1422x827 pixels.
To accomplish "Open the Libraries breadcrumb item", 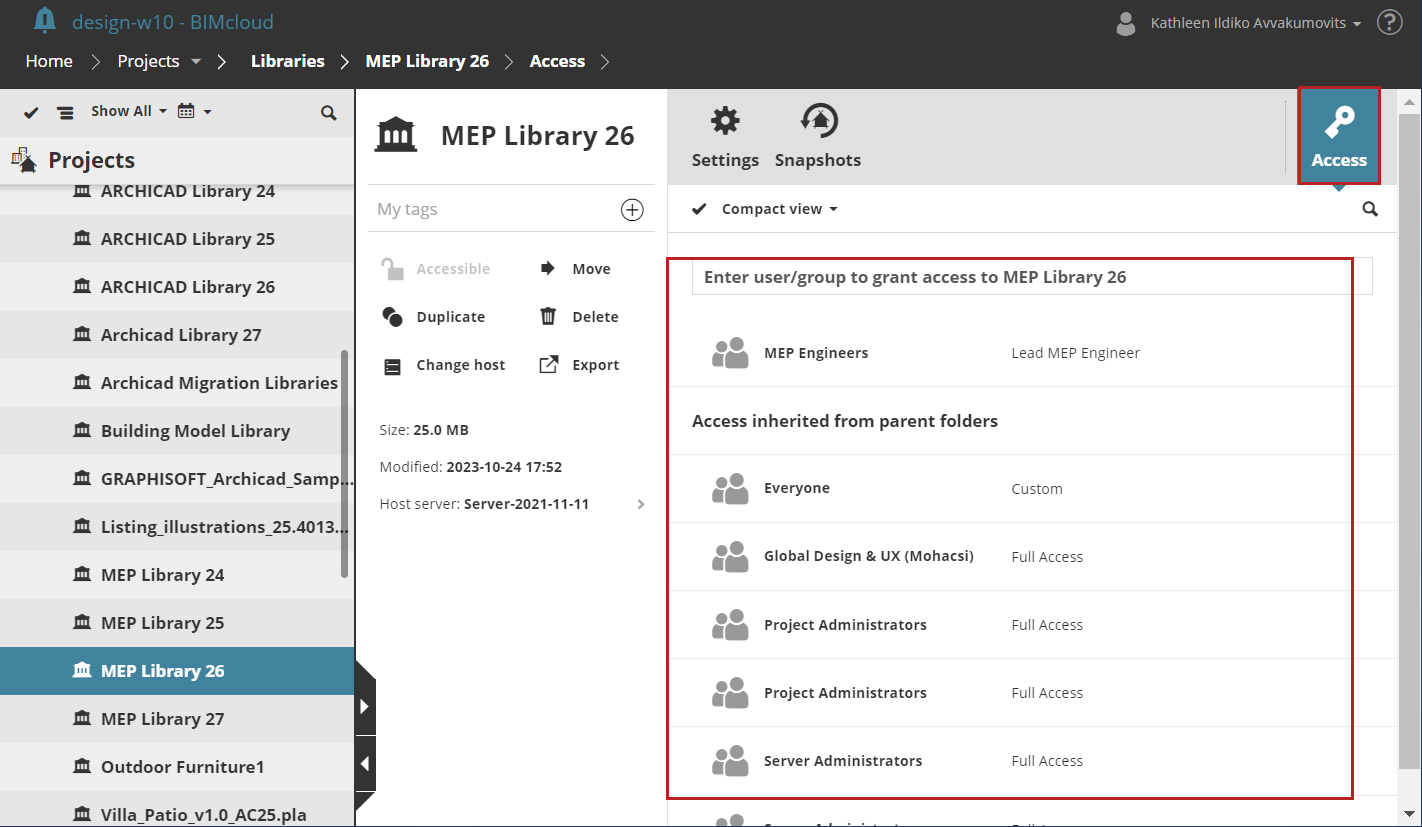I will 287,61.
